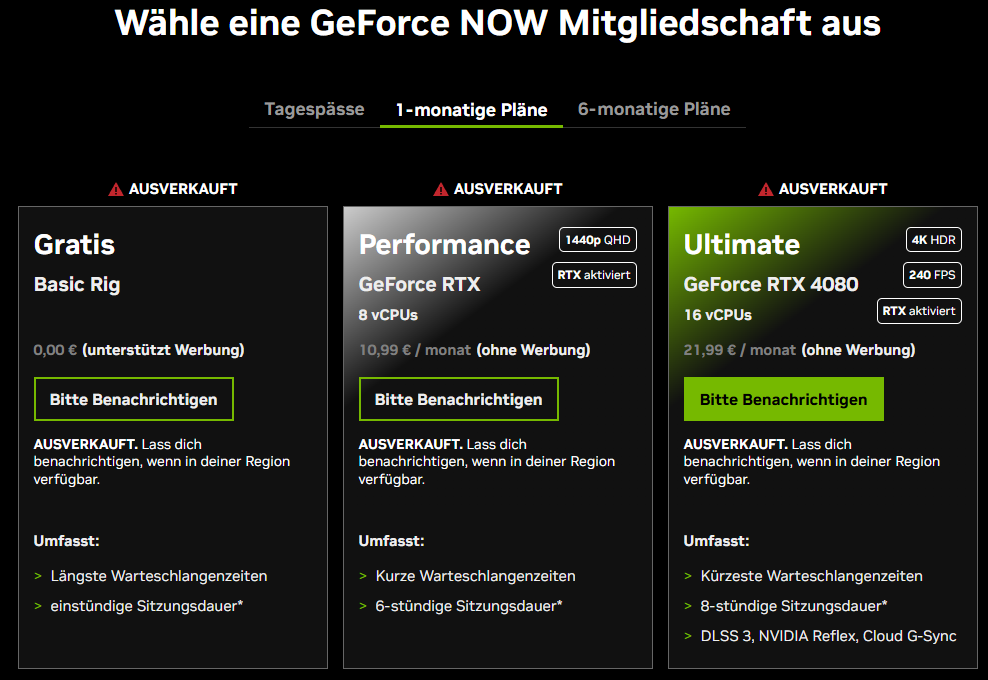Open the 6-monatige Pläne tab
The height and width of the screenshot is (680, 988).
point(654,109)
